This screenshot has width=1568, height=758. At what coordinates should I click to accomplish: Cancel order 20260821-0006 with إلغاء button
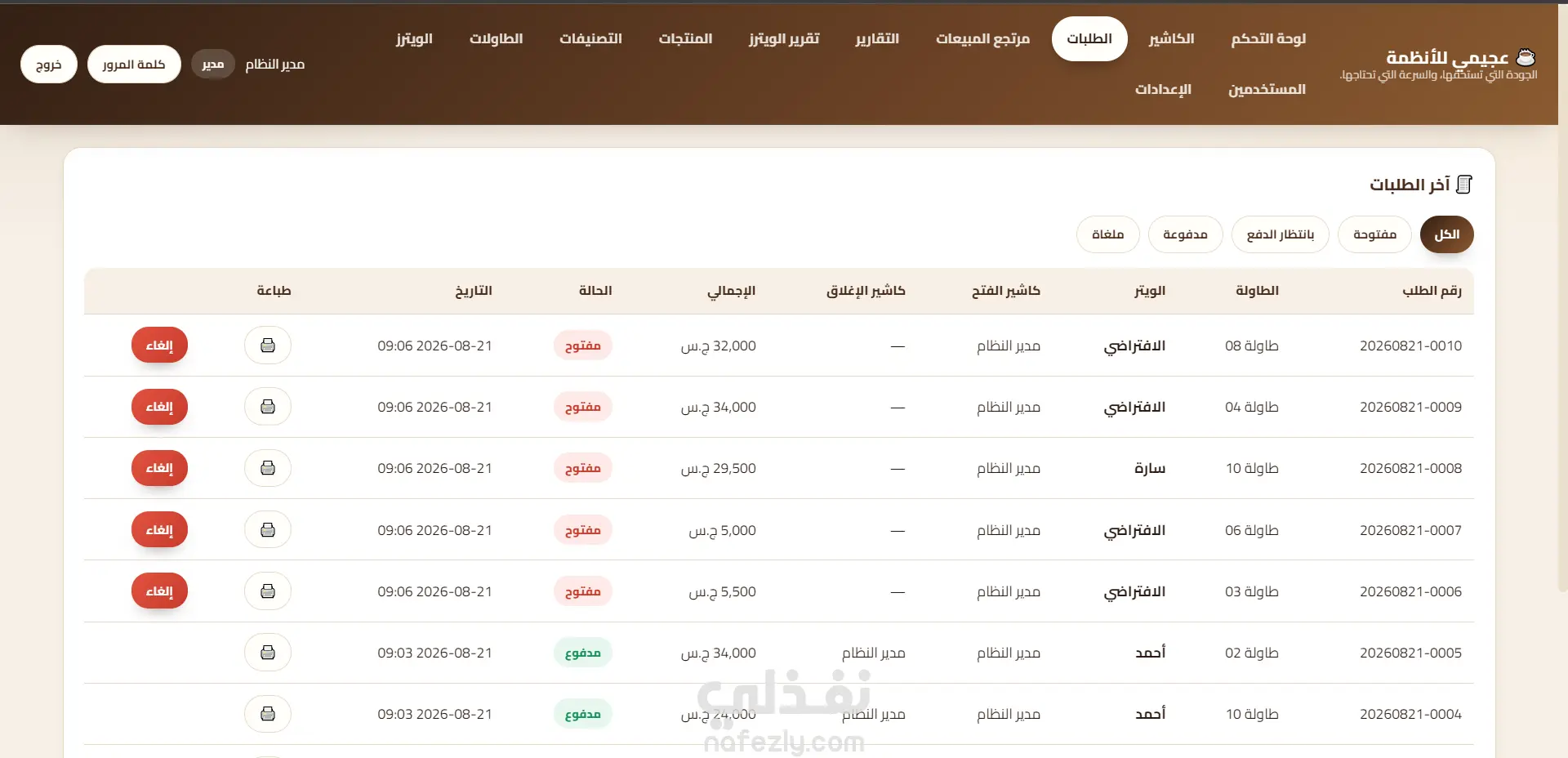[x=159, y=591]
